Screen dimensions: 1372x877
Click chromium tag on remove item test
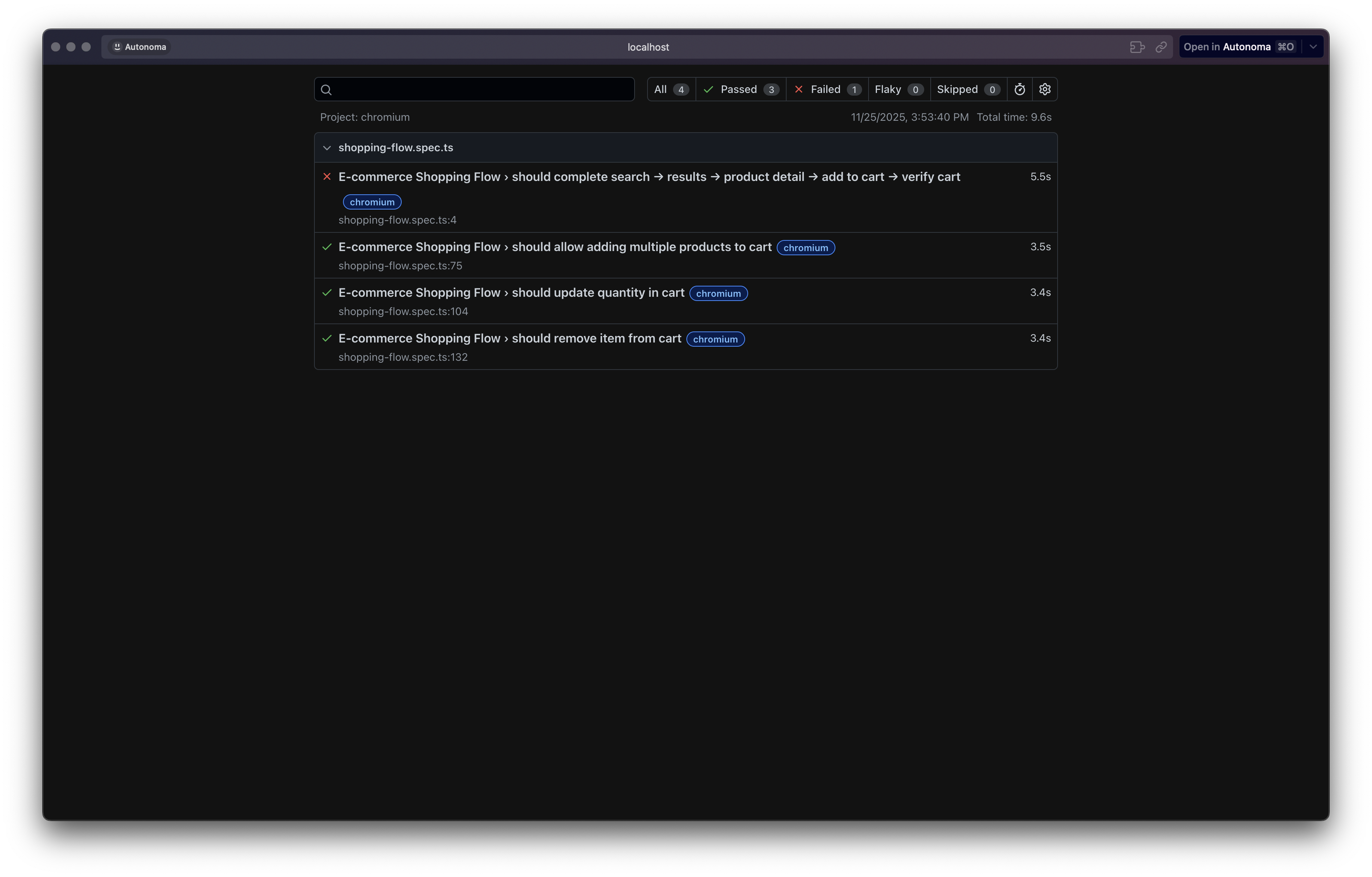[x=715, y=339]
